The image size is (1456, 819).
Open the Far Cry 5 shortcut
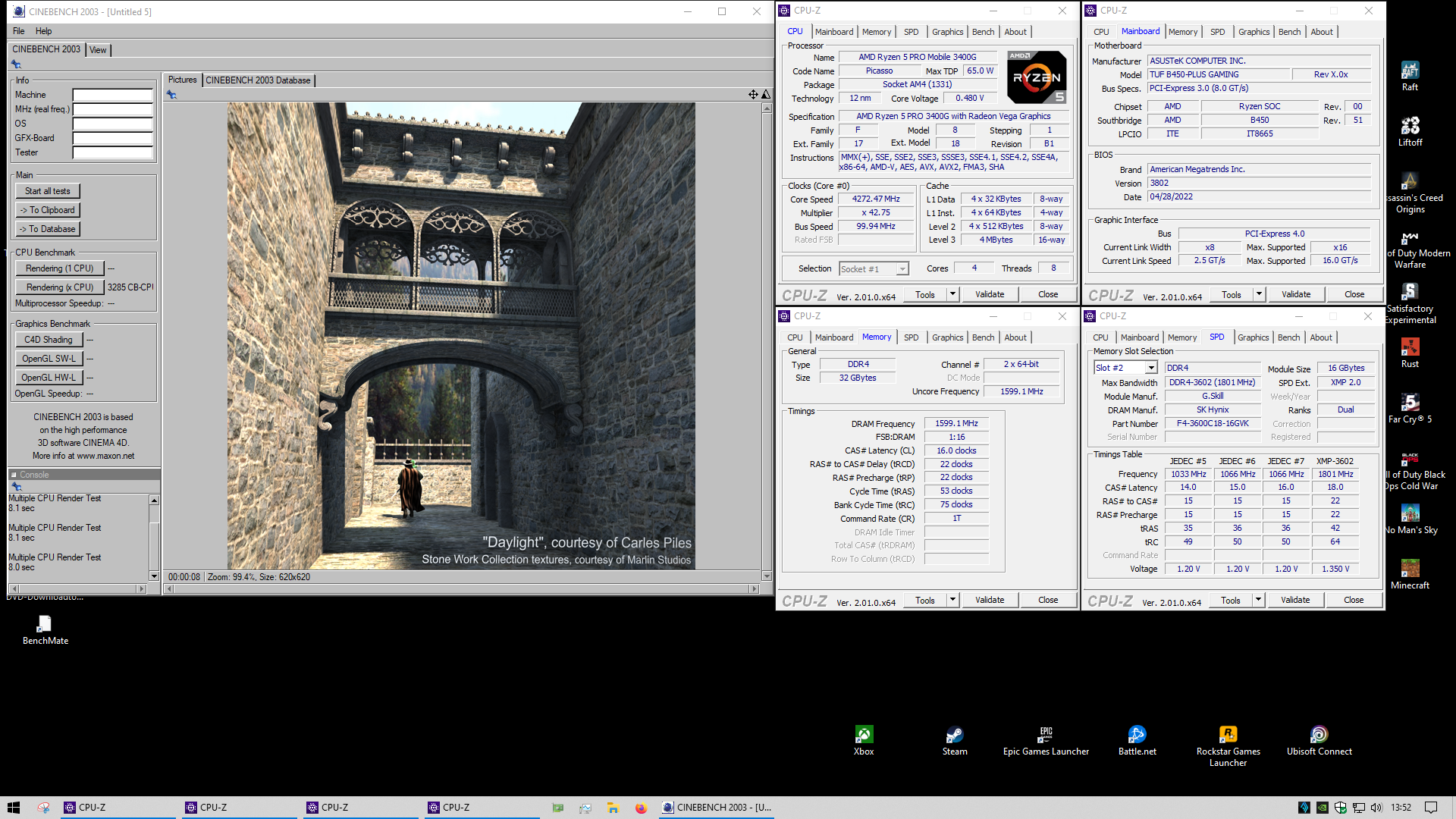click(x=1410, y=408)
